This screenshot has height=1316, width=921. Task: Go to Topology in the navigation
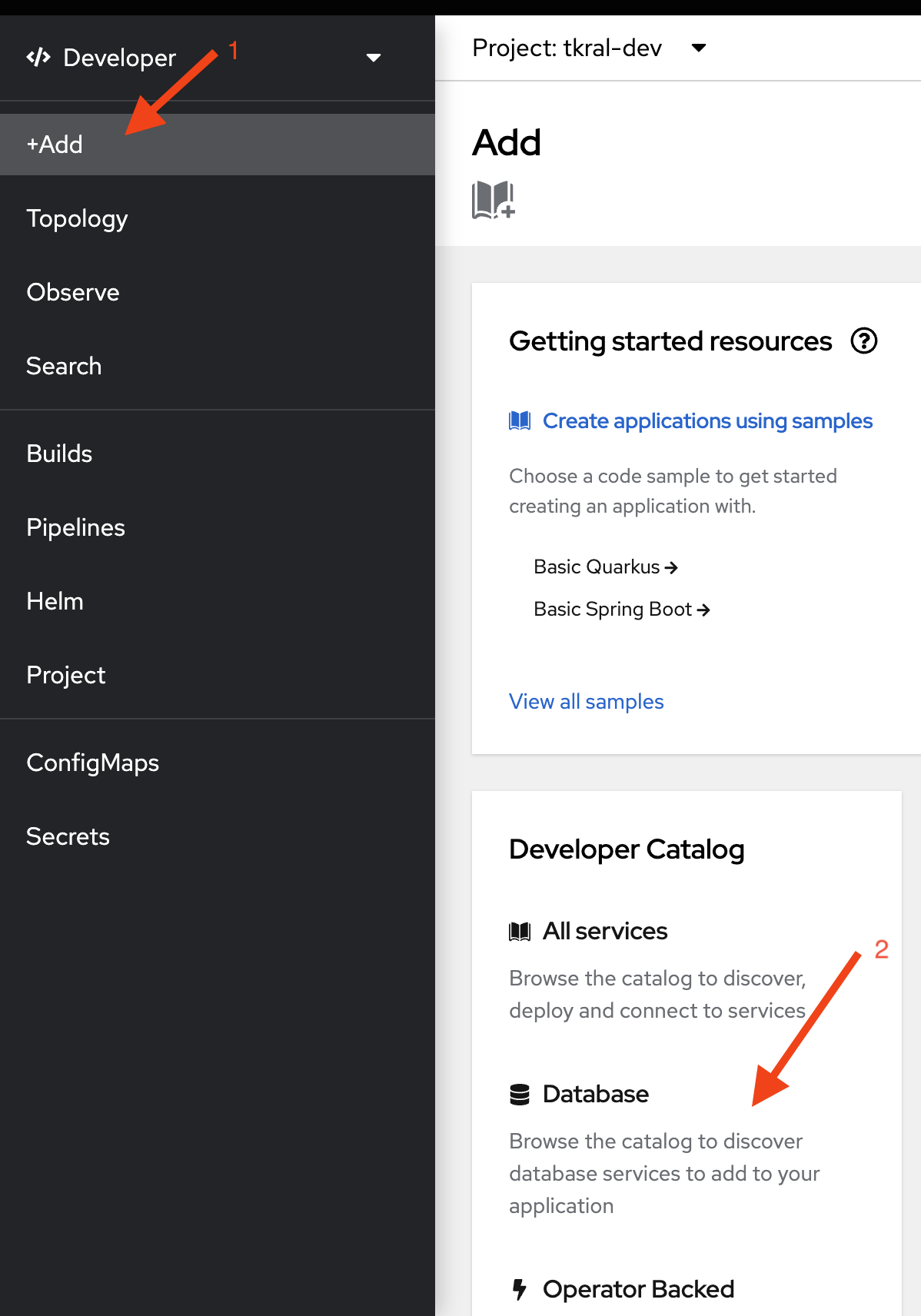click(77, 219)
